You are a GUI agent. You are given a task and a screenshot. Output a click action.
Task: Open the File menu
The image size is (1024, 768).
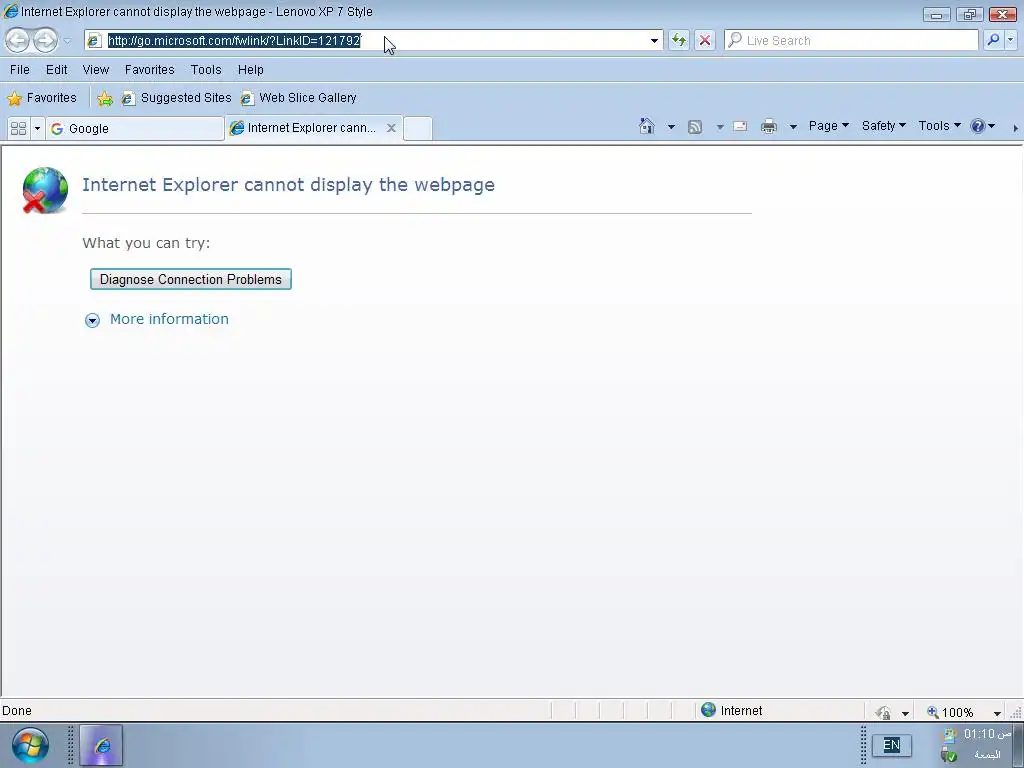point(20,69)
